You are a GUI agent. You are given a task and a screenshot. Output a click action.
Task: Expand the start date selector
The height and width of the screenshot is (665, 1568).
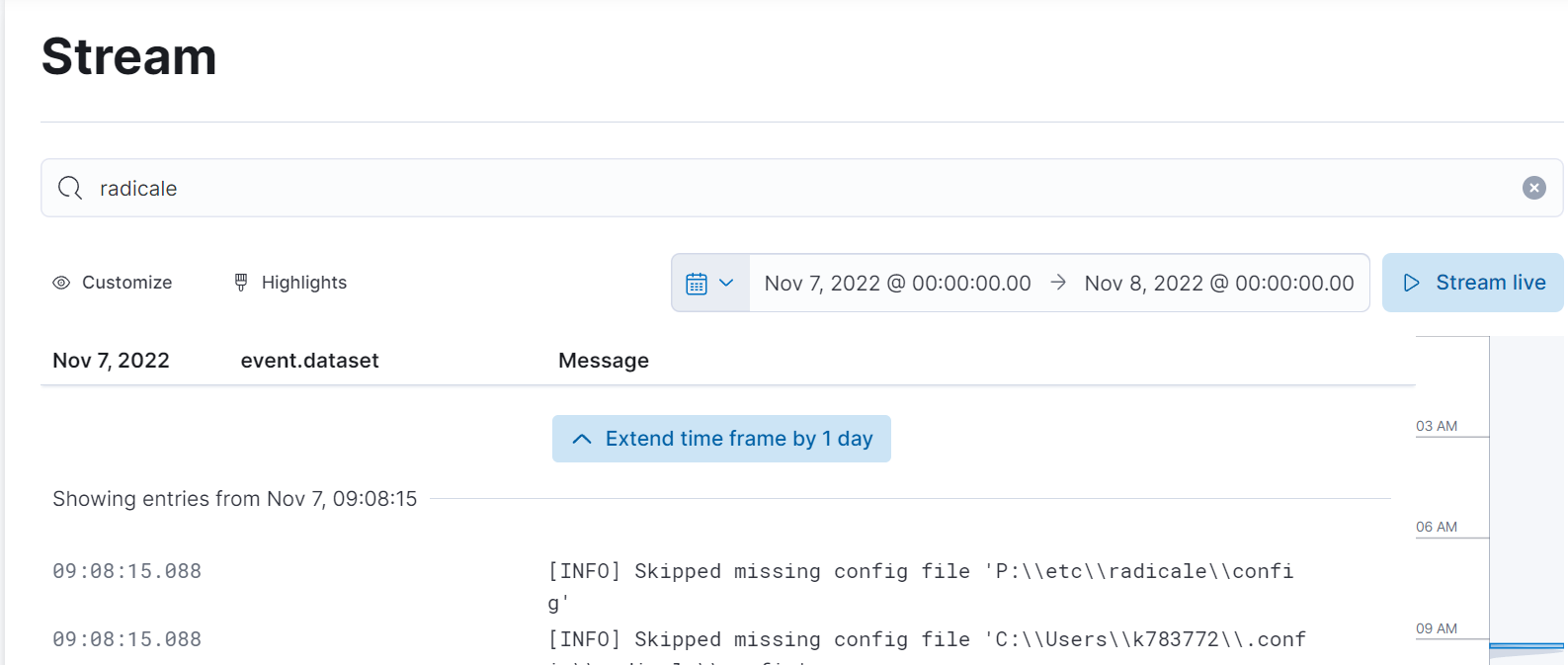tap(896, 283)
